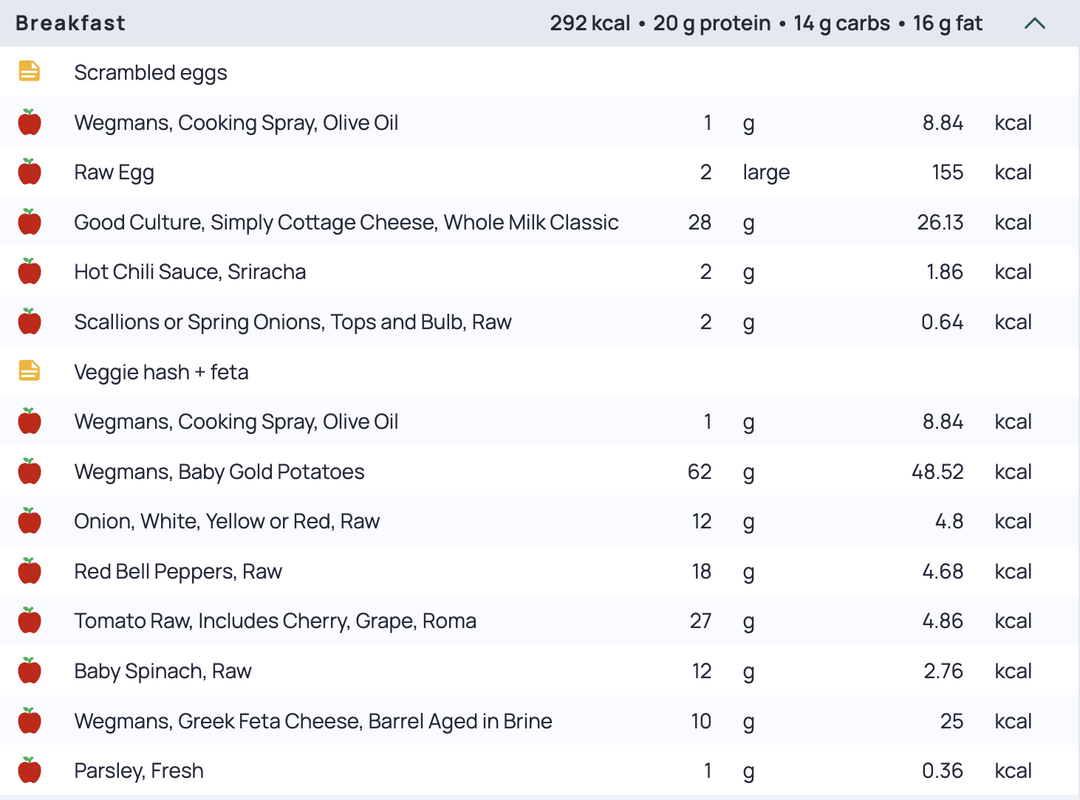The height and width of the screenshot is (800, 1080).
Task: Click apple icon next to Hot Chili Sauce, Sriracha
Action: 29,271
